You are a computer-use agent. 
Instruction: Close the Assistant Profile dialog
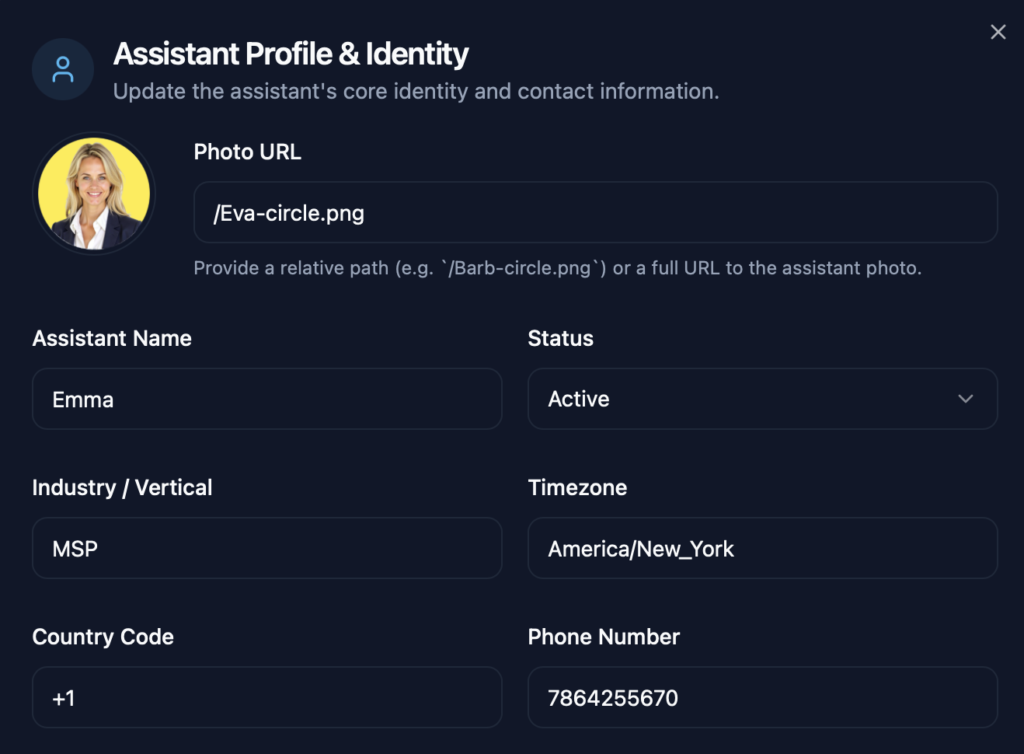997,32
